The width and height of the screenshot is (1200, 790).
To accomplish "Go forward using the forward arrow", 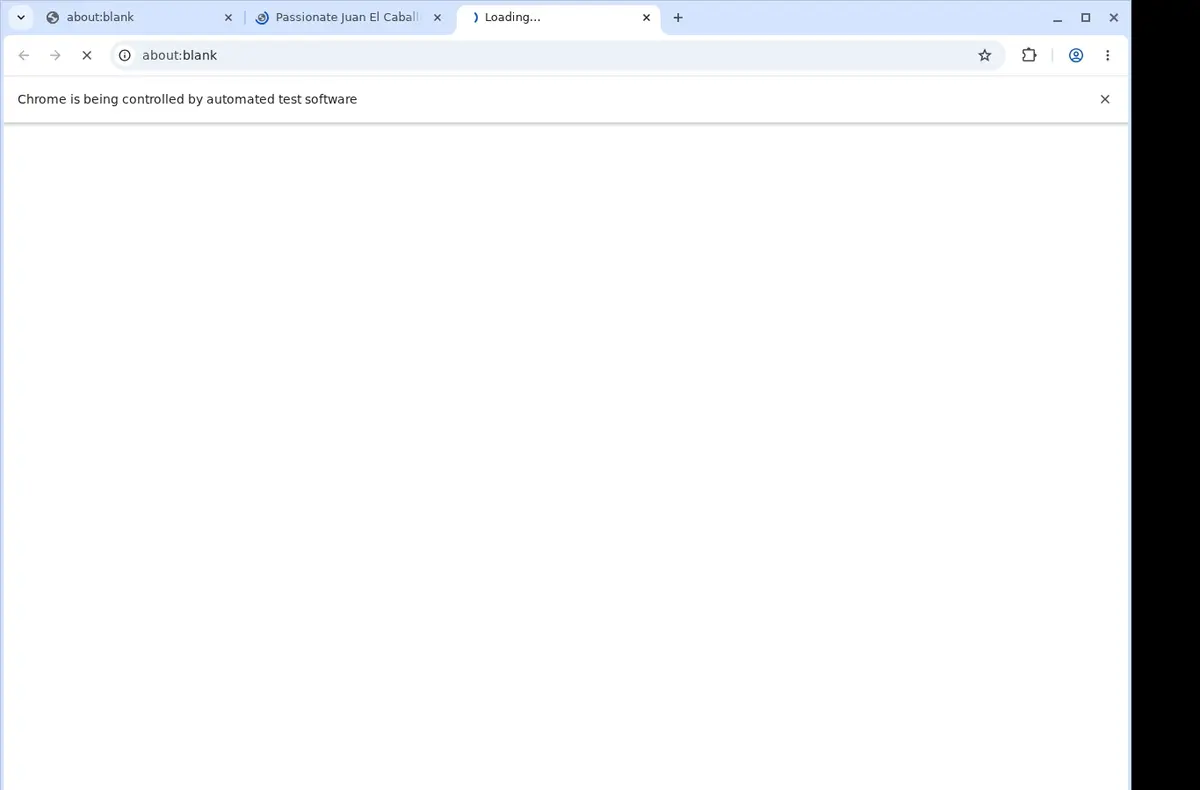I will point(55,55).
